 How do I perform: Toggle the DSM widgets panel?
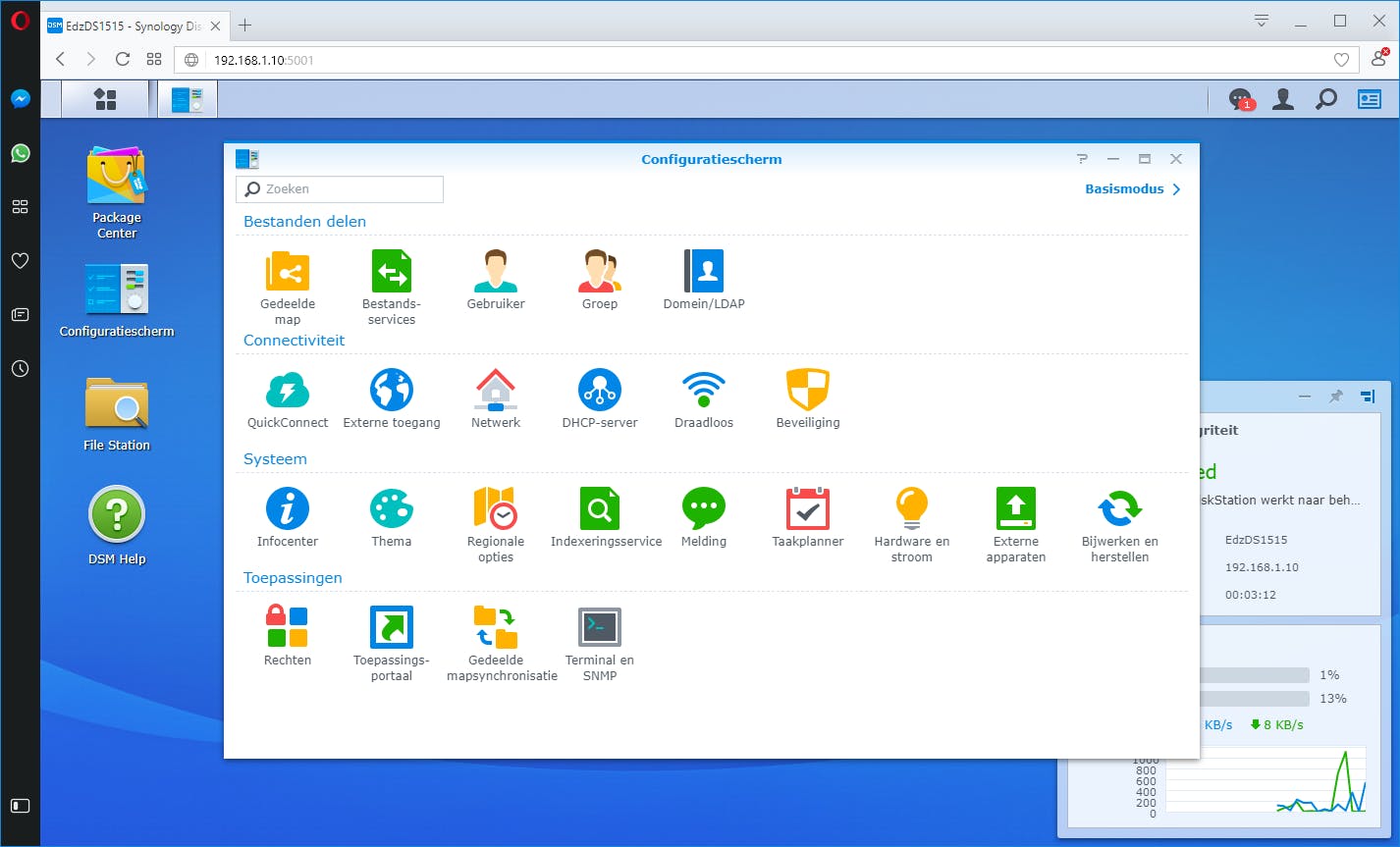1370,99
